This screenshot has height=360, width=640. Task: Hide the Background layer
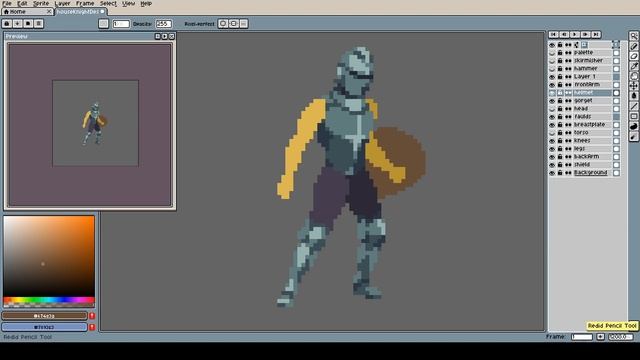point(552,173)
